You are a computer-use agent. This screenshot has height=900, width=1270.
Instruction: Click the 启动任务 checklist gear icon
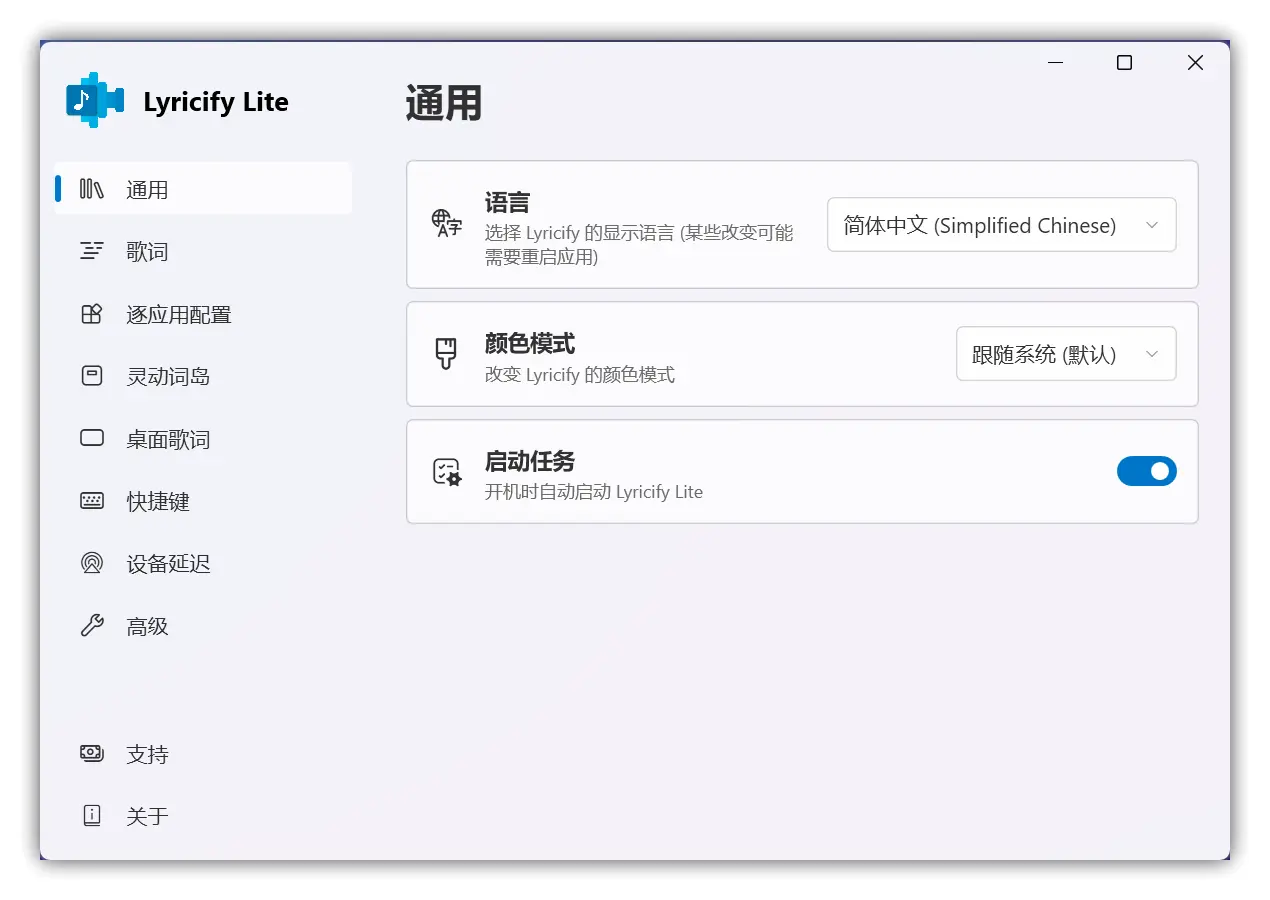pyautogui.click(x=446, y=472)
